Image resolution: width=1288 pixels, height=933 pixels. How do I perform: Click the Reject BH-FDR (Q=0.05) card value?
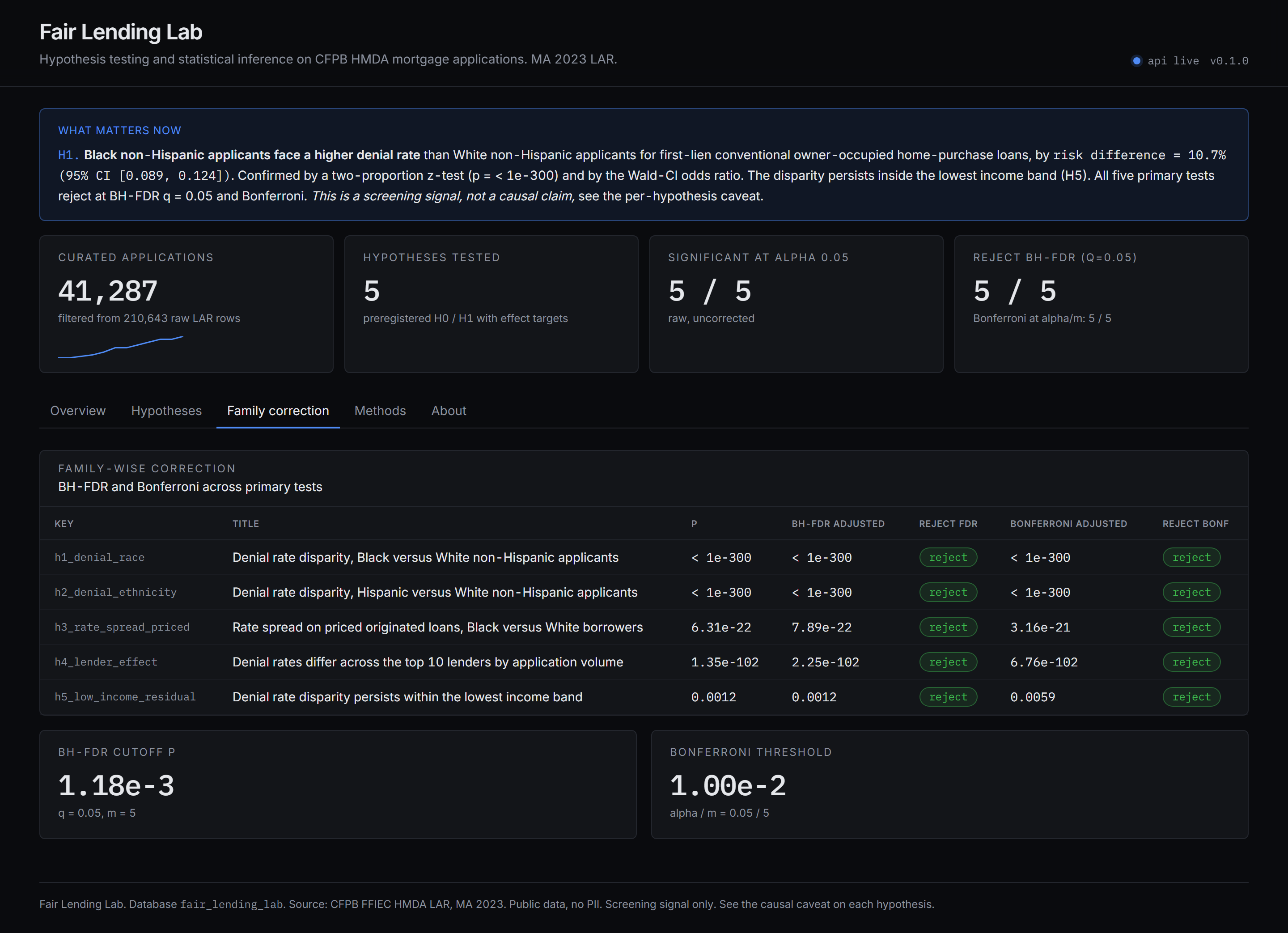[1015, 291]
